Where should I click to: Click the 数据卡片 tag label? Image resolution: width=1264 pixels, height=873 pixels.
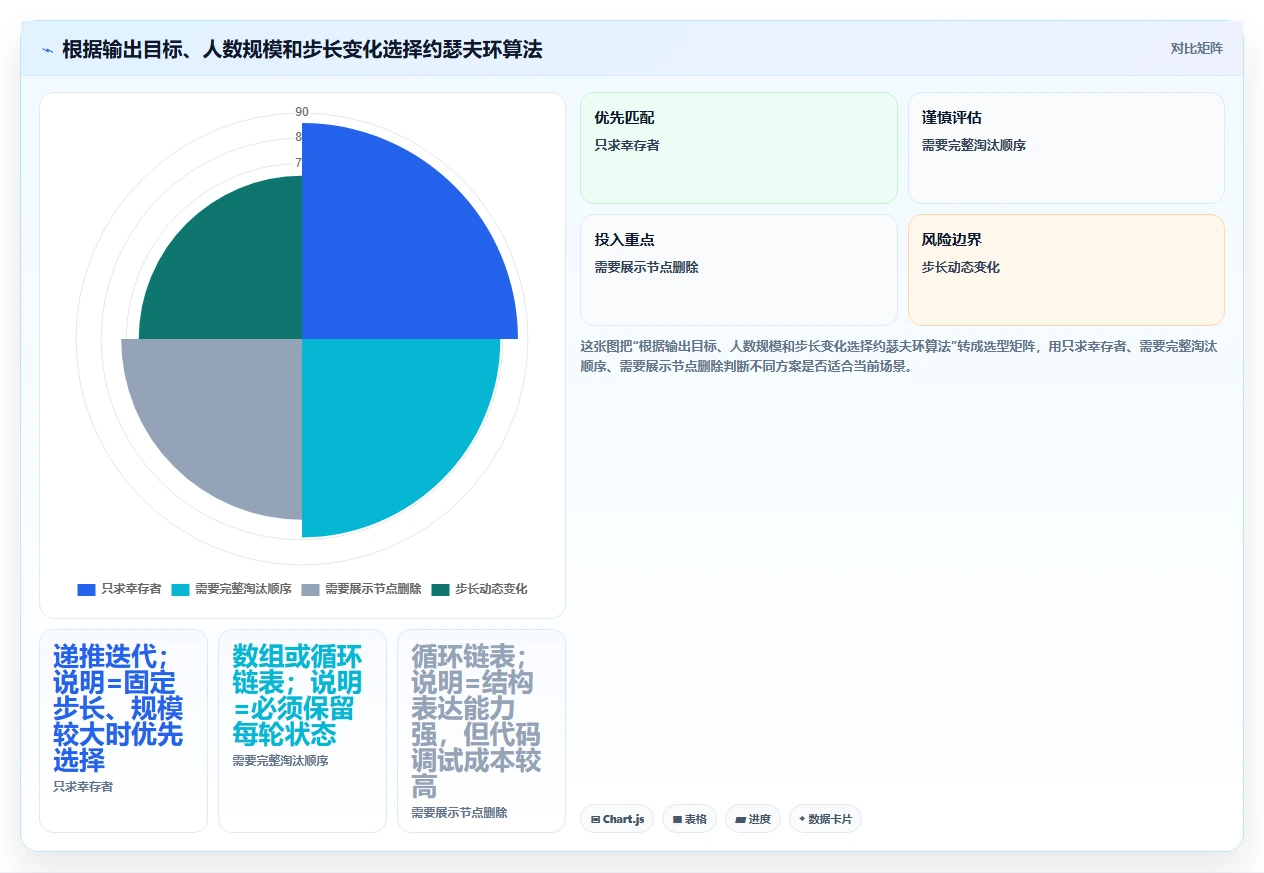coord(830,819)
